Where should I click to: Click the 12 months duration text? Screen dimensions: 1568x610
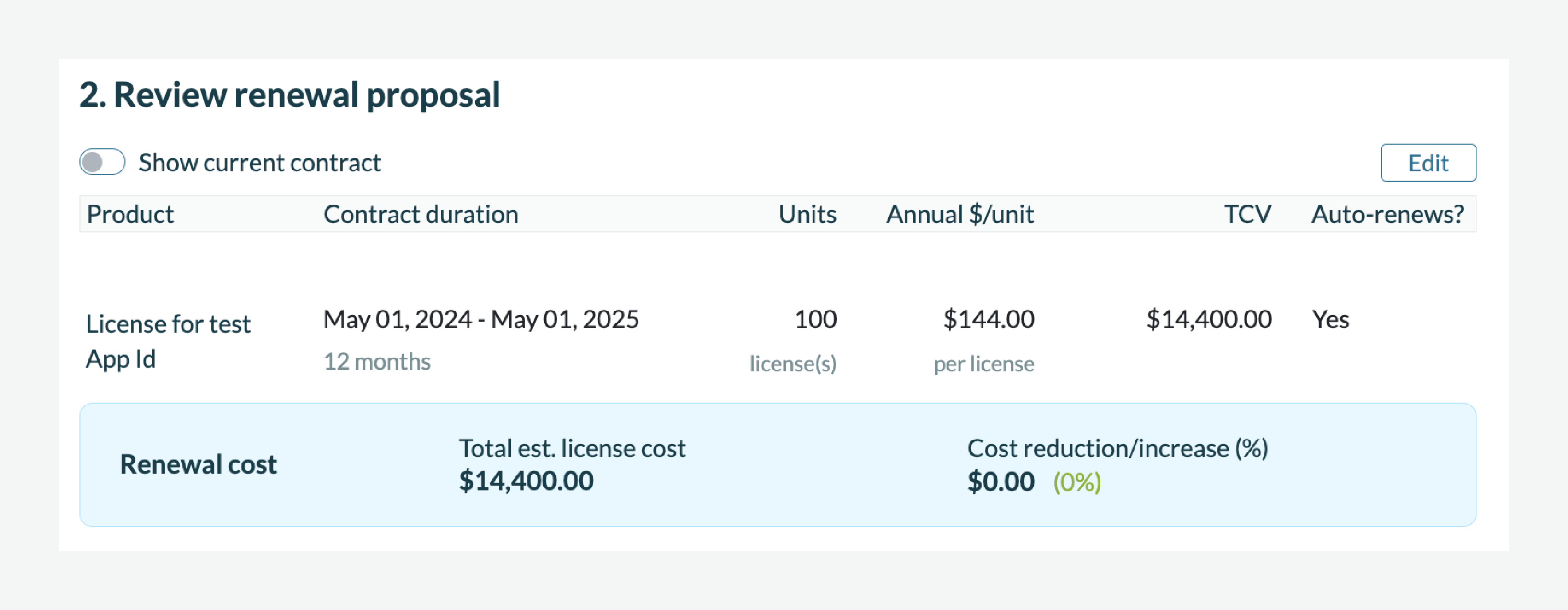(x=377, y=362)
